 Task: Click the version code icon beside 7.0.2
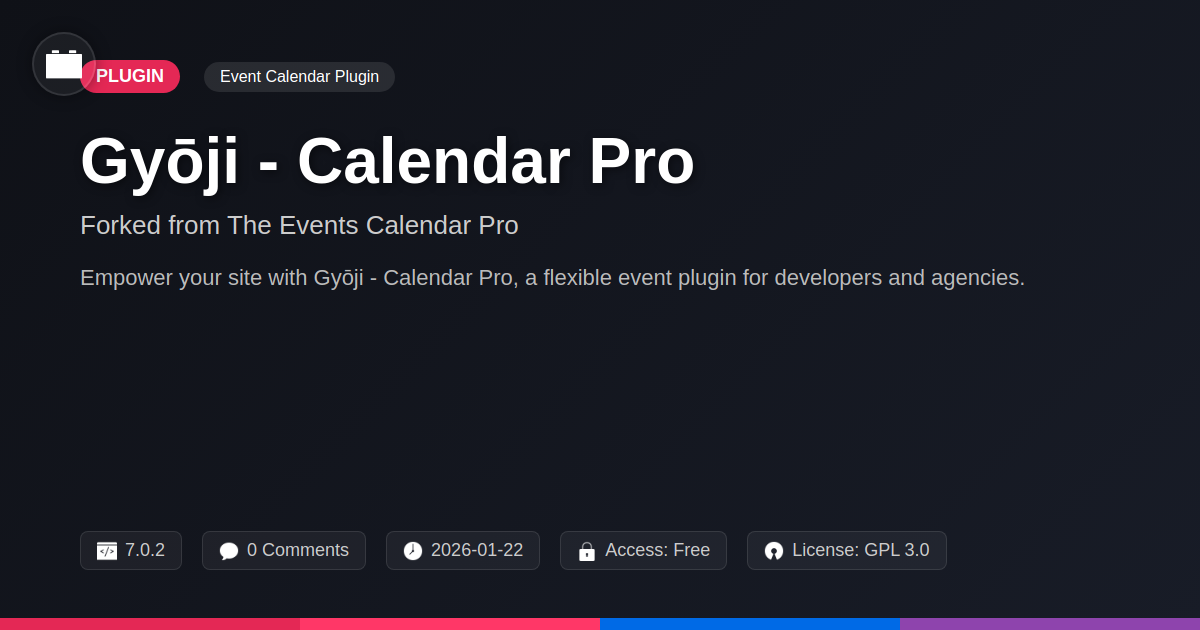[x=107, y=551]
